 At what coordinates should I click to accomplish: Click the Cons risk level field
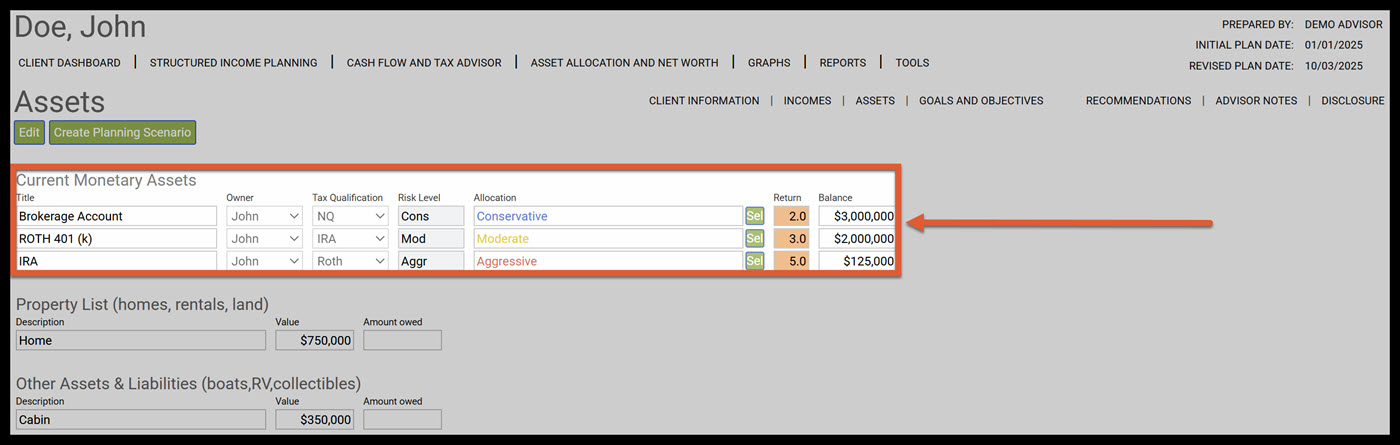coord(431,216)
